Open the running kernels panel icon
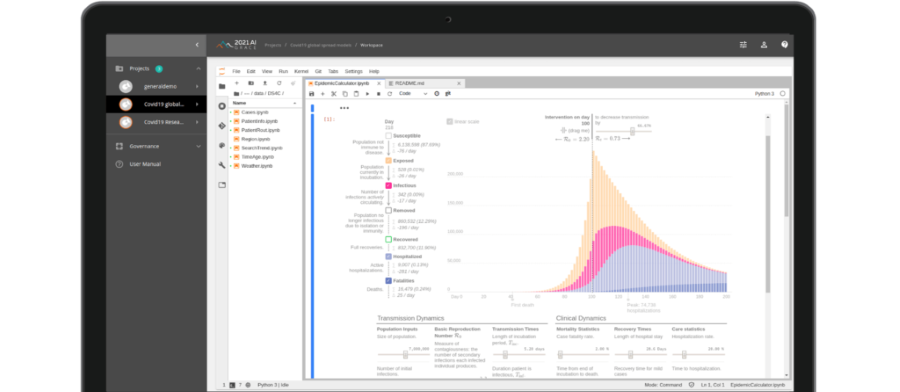This screenshot has width=900, height=392. click(x=222, y=106)
